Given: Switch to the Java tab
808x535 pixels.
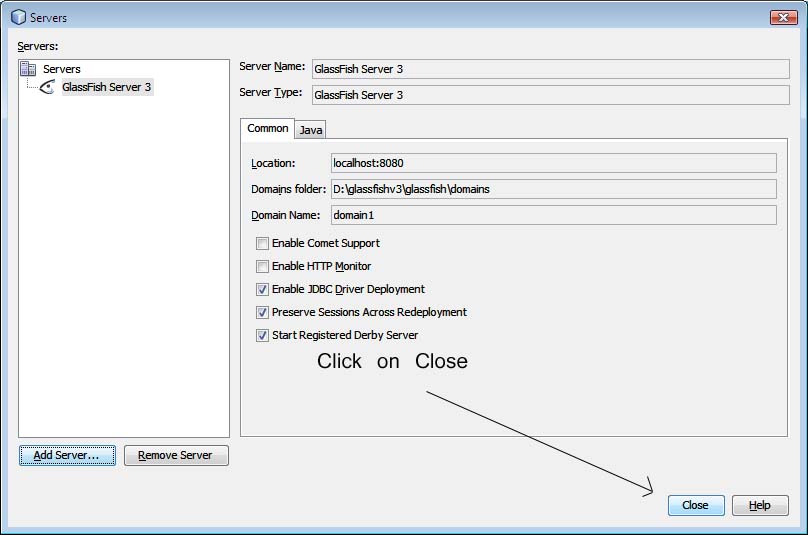Looking at the screenshot, I should [x=311, y=130].
